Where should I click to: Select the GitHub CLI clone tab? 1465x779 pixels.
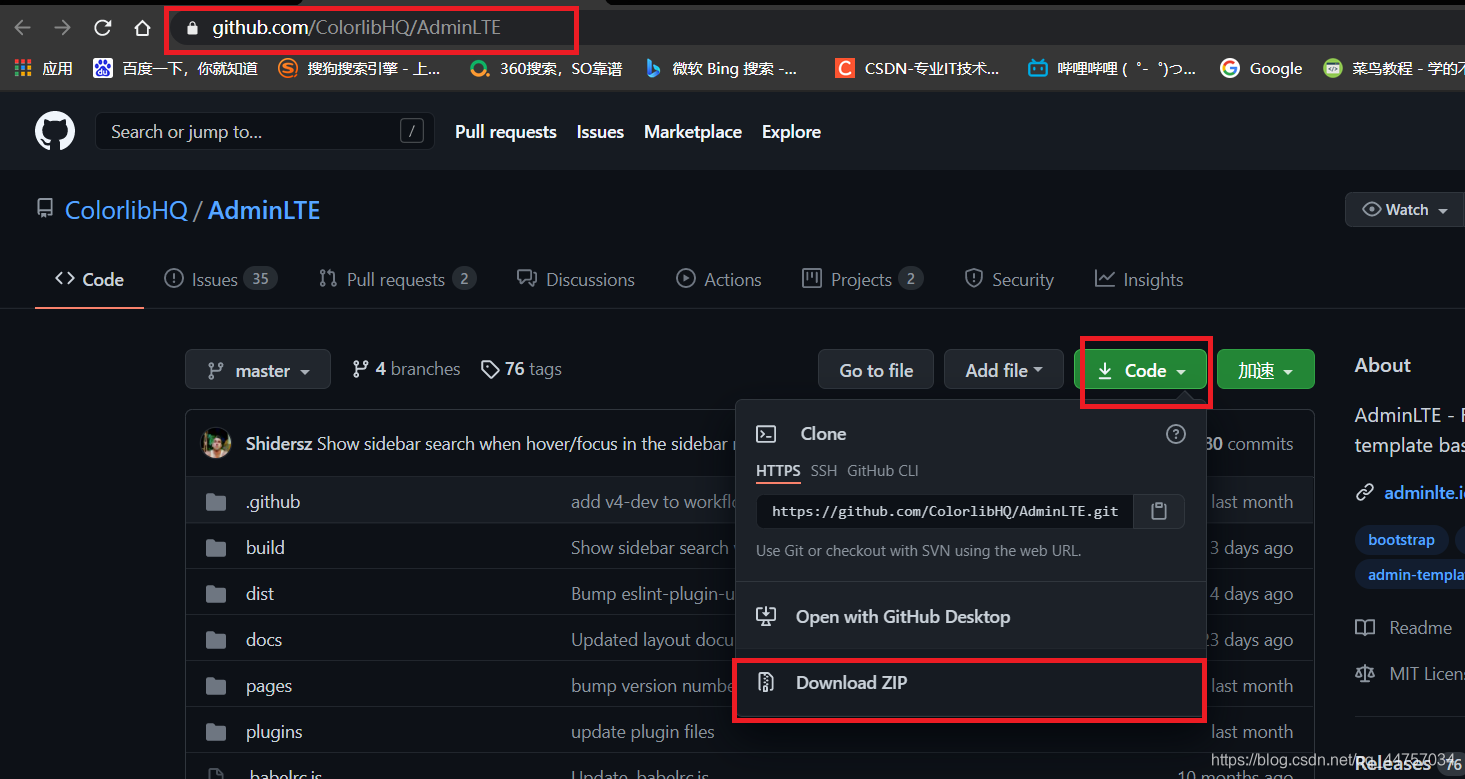pos(882,471)
